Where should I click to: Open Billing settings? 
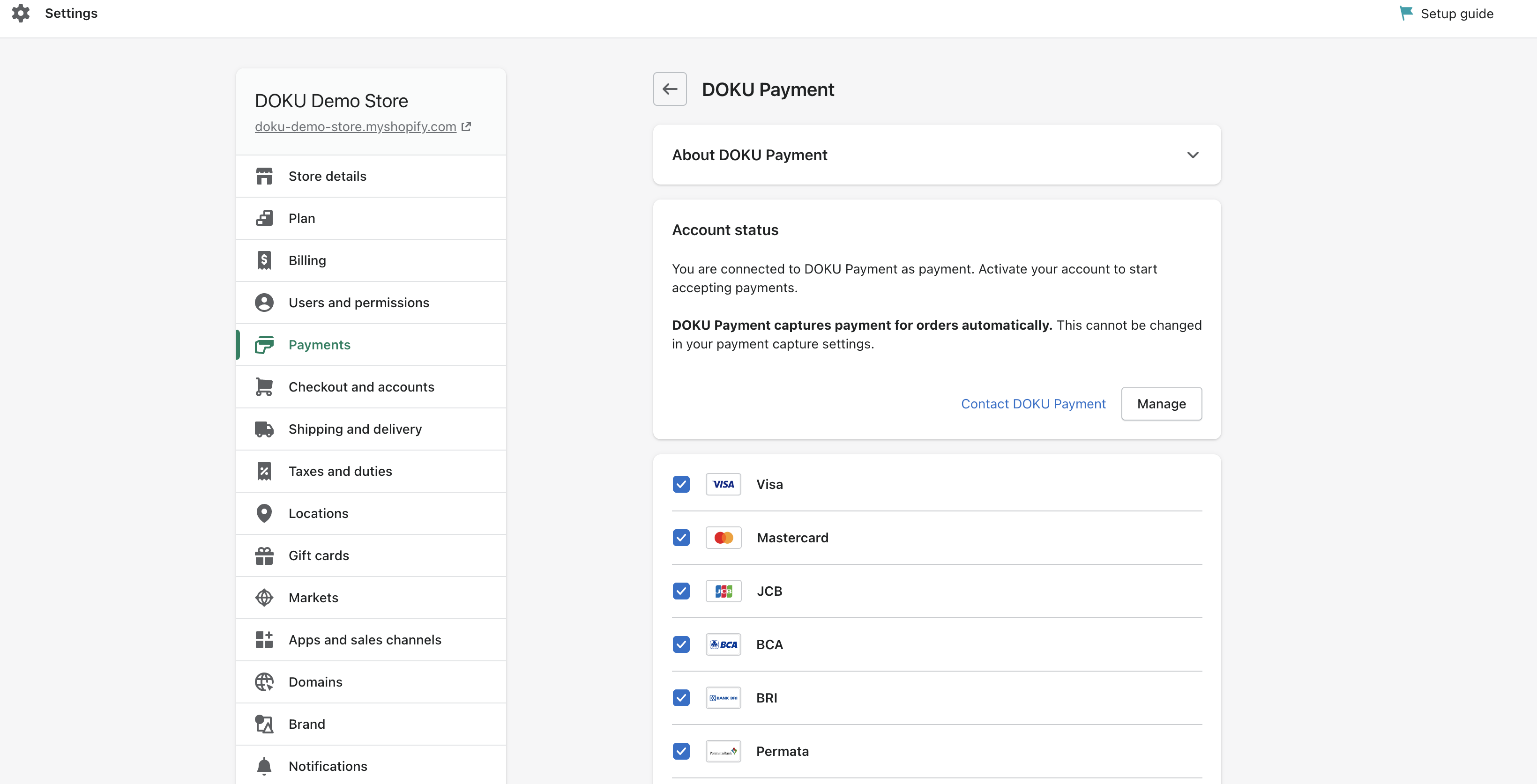371,260
